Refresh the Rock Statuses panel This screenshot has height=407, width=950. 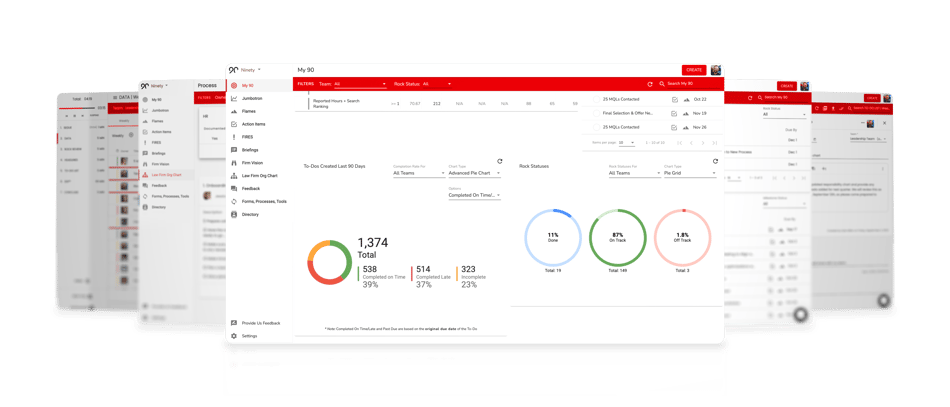pyautogui.click(x=716, y=161)
